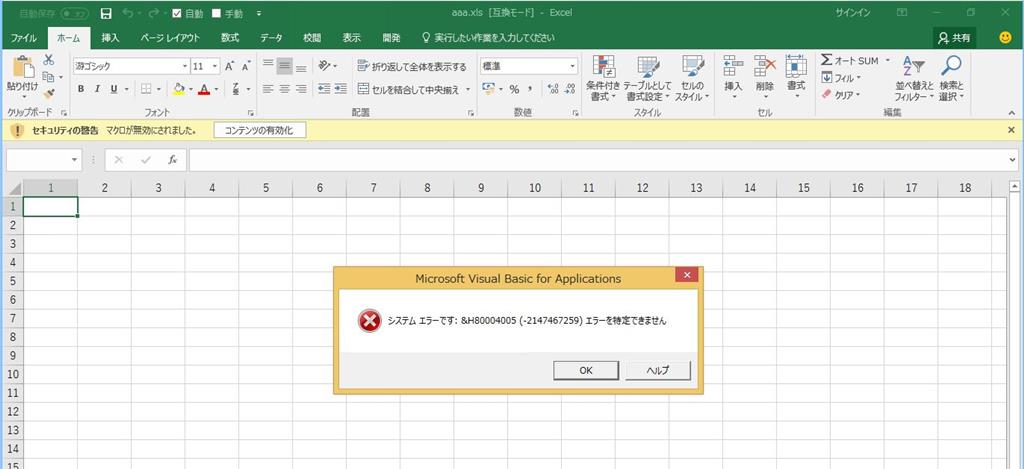Open the Clear (クリア) dropdown
Viewport: 1024px width, 469px height.
pos(841,95)
